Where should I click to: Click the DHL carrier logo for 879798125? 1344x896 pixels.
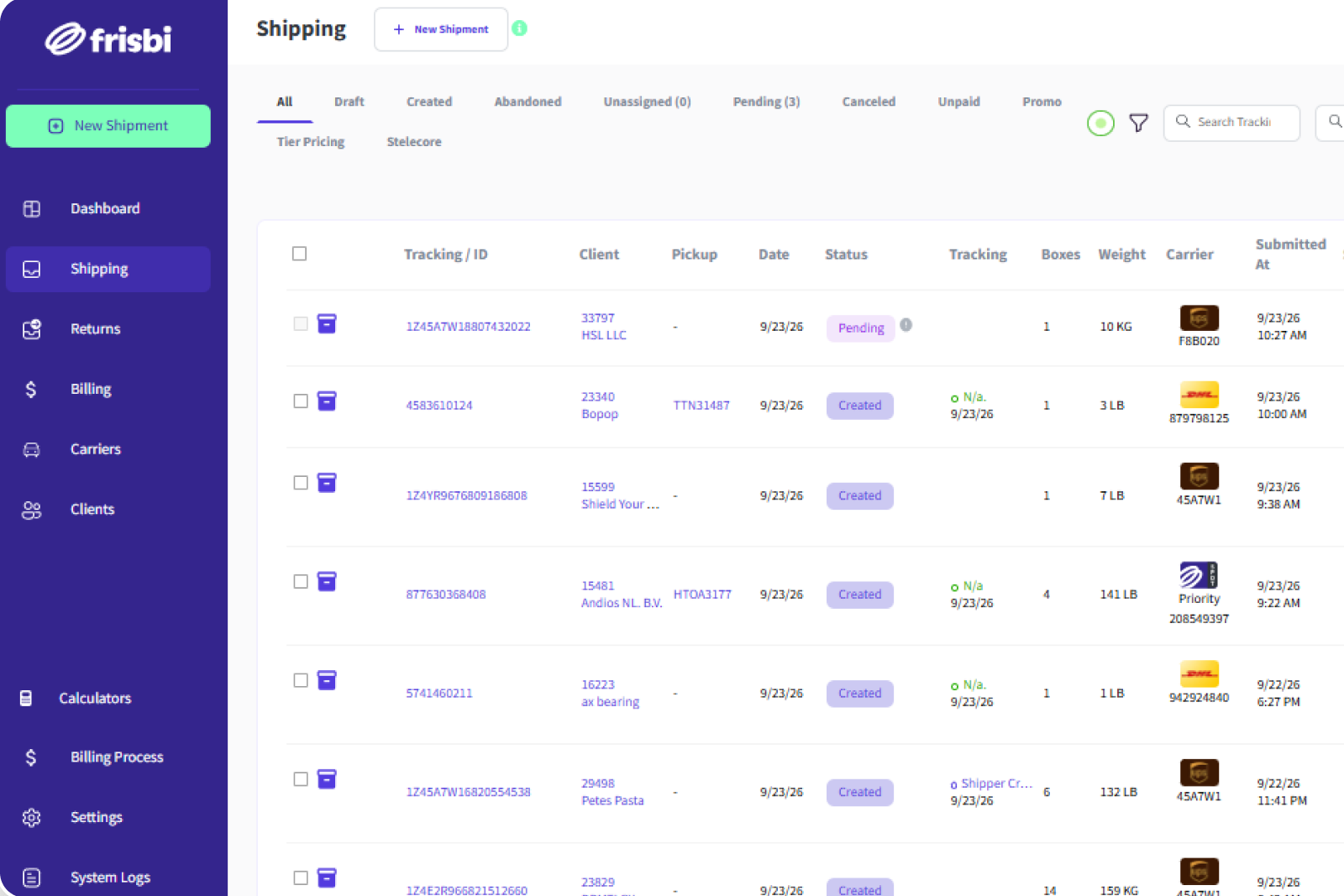tap(1199, 395)
